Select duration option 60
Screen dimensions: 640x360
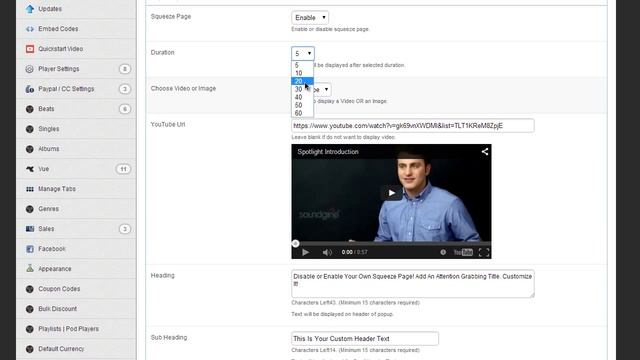(302, 113)
